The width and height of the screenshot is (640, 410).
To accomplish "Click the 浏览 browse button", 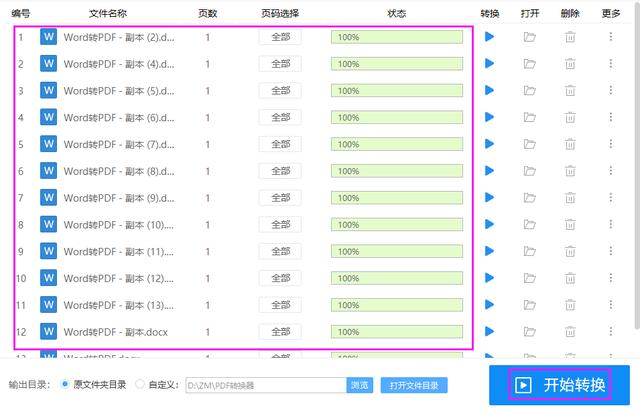I will click(360, 385).
